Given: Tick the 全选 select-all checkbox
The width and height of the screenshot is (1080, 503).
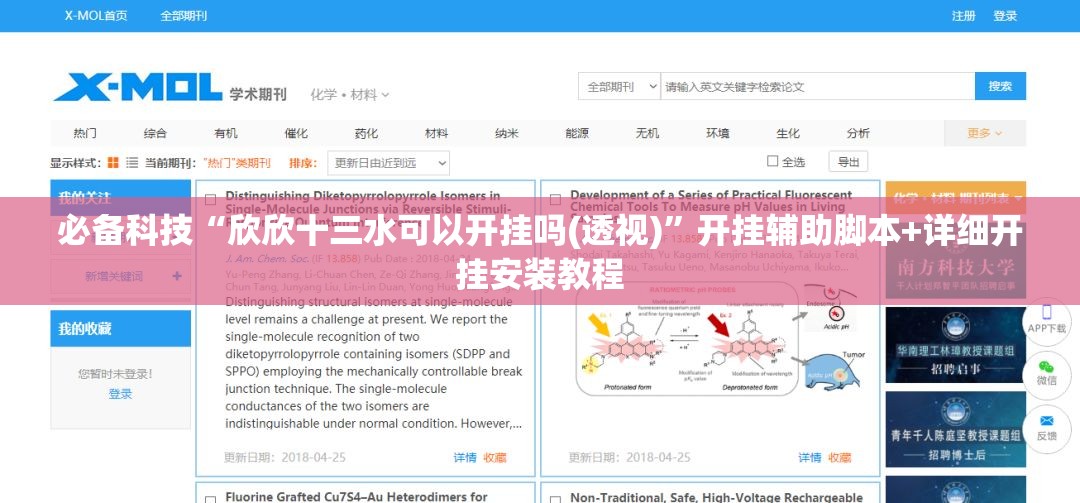Looking at the screenshot, I should [772, 161].
